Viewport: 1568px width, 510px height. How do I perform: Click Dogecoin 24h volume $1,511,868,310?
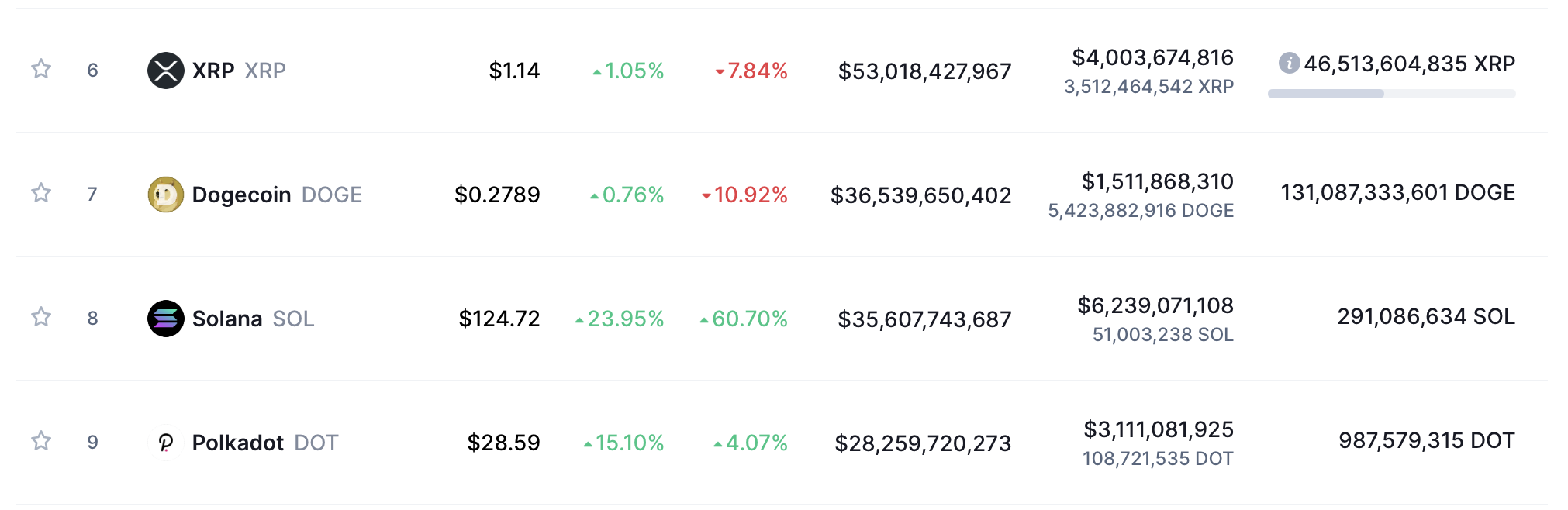1157,181
